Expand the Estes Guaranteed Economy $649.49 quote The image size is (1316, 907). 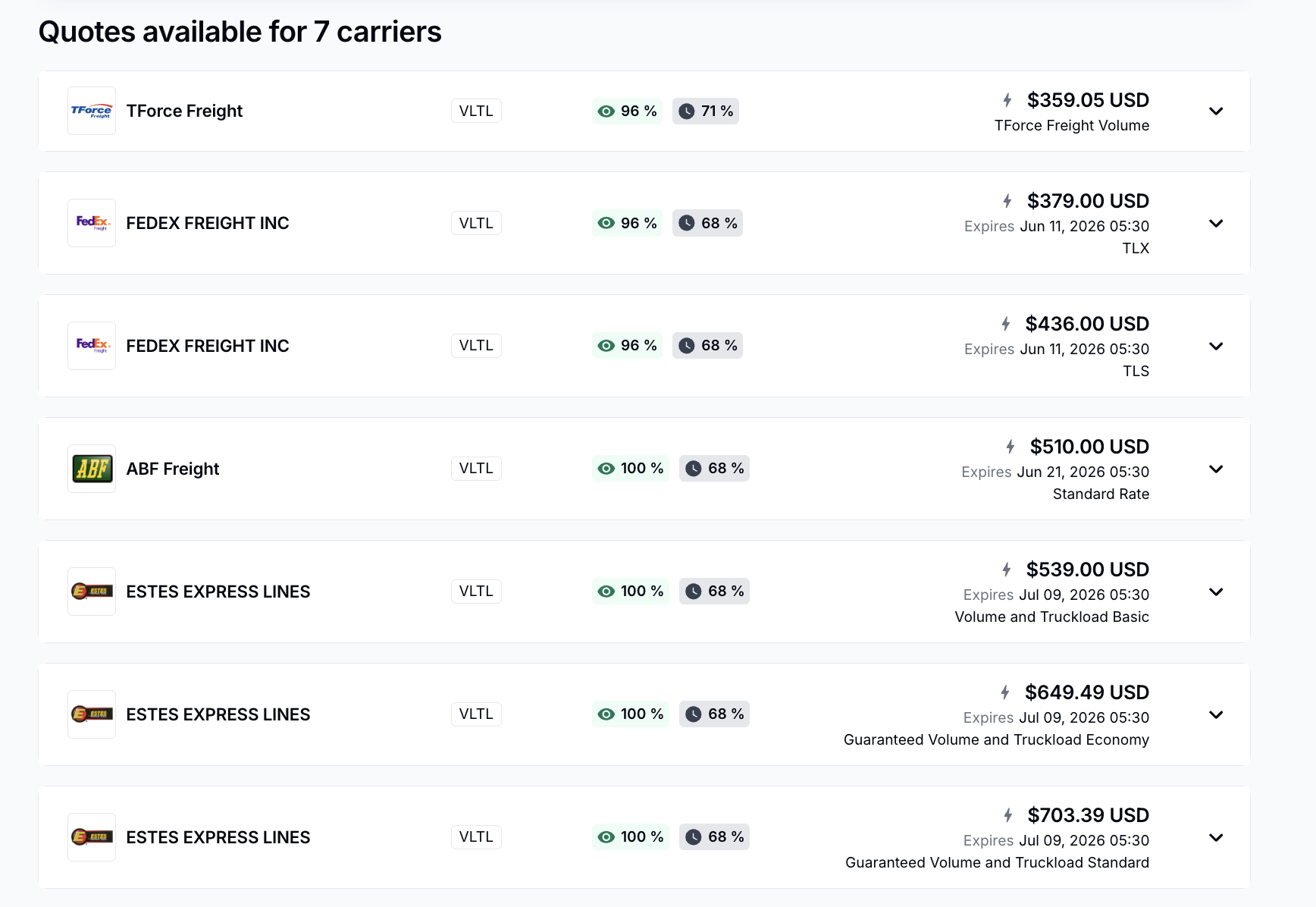(1216, 714)
